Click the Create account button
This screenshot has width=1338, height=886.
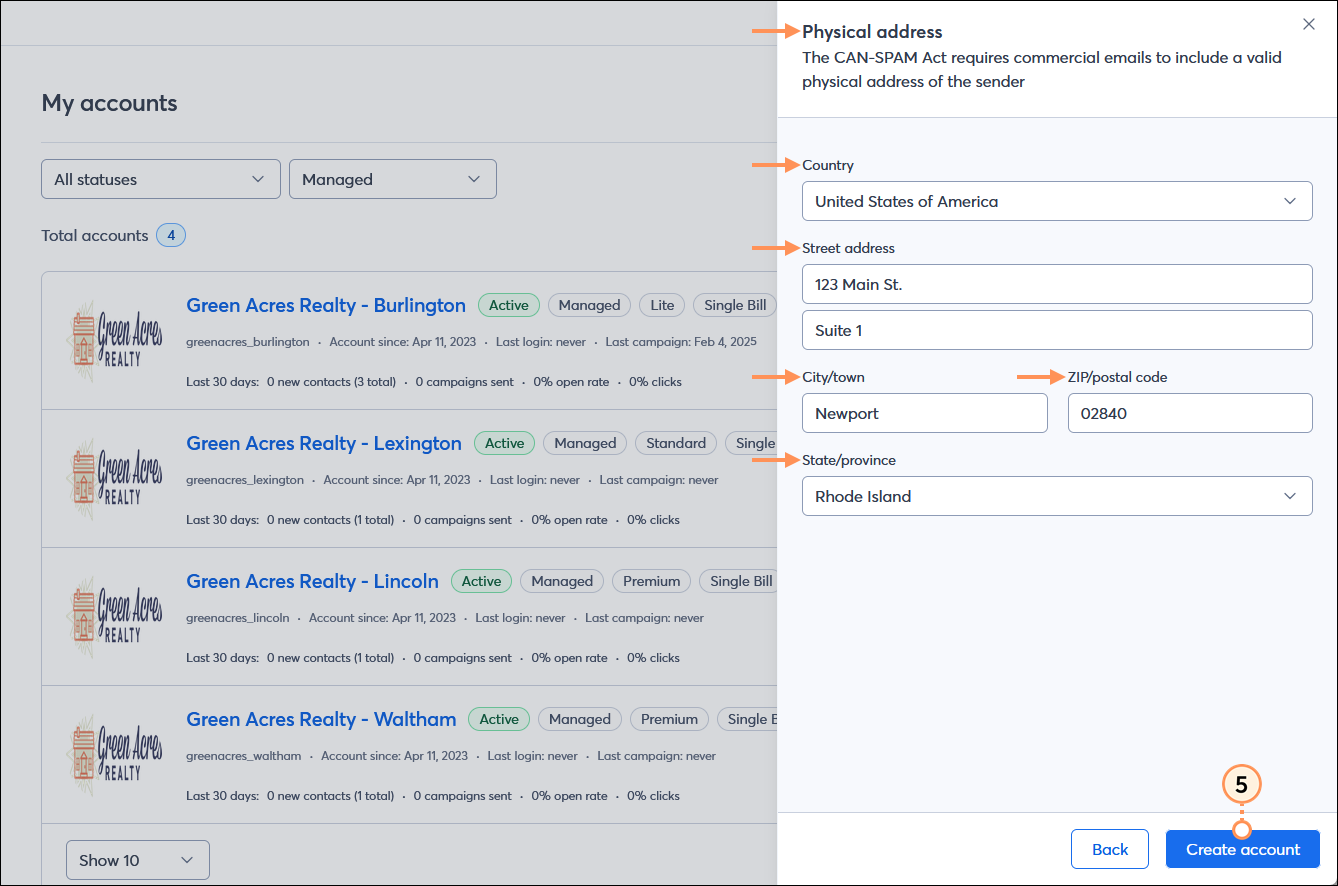[1242, 849]
